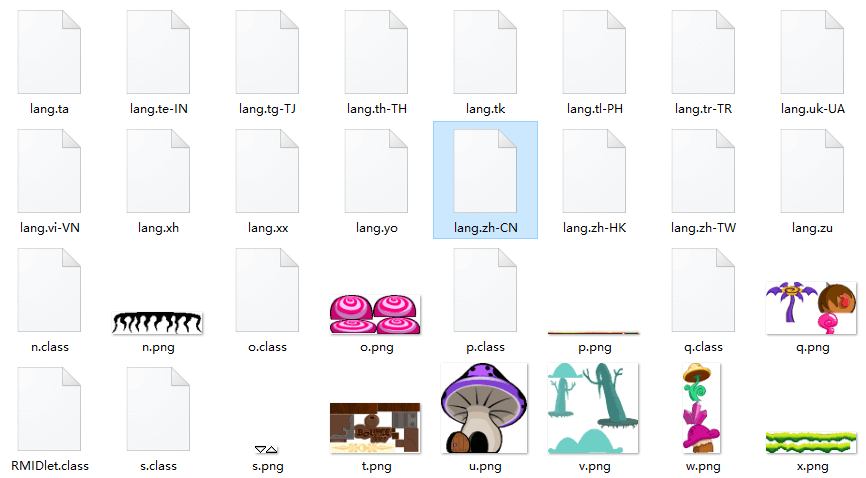Viewport: 866px width, 478px height.
Task: Click the v.png teal trees thumbnail
Action: point(593,408)
